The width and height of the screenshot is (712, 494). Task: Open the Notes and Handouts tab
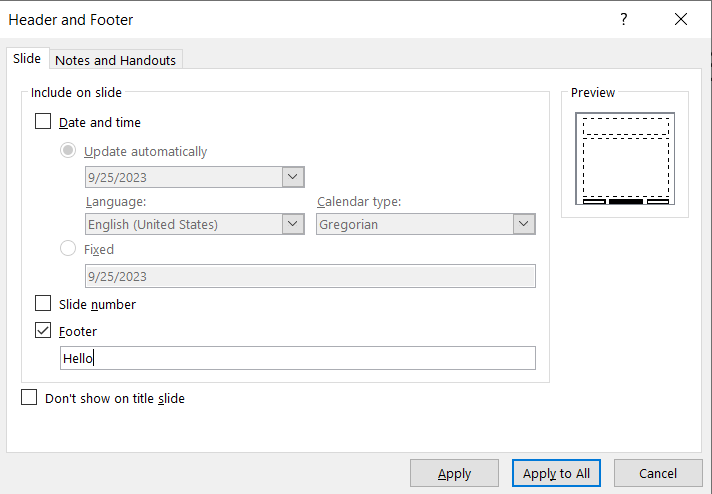115,60
